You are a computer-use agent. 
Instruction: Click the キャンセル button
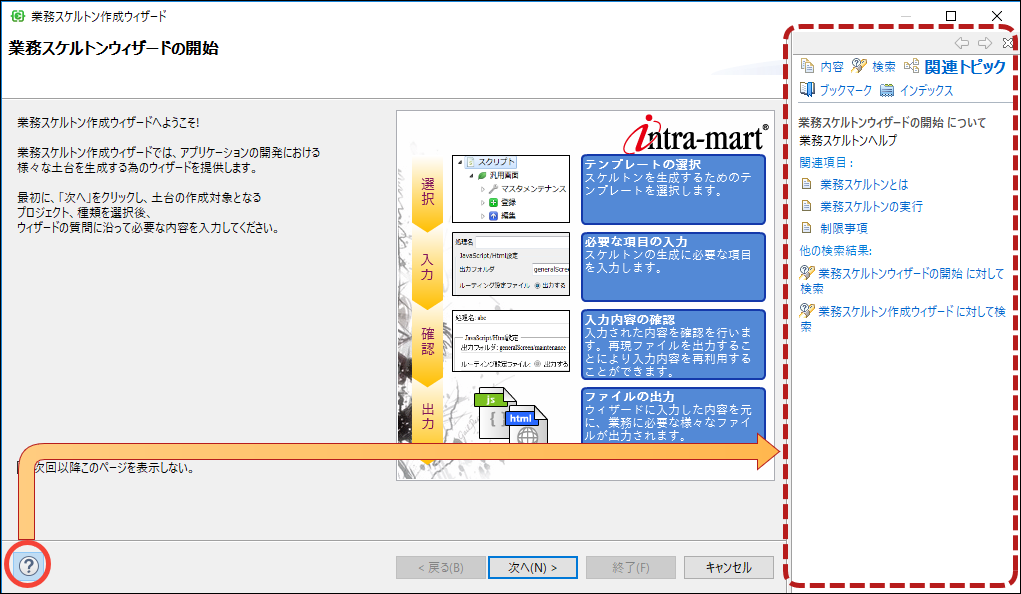[x=729, y=567]
